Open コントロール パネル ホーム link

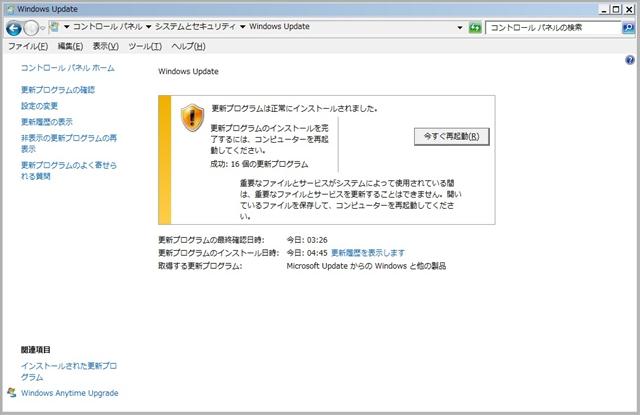click(x=68, y=68)
